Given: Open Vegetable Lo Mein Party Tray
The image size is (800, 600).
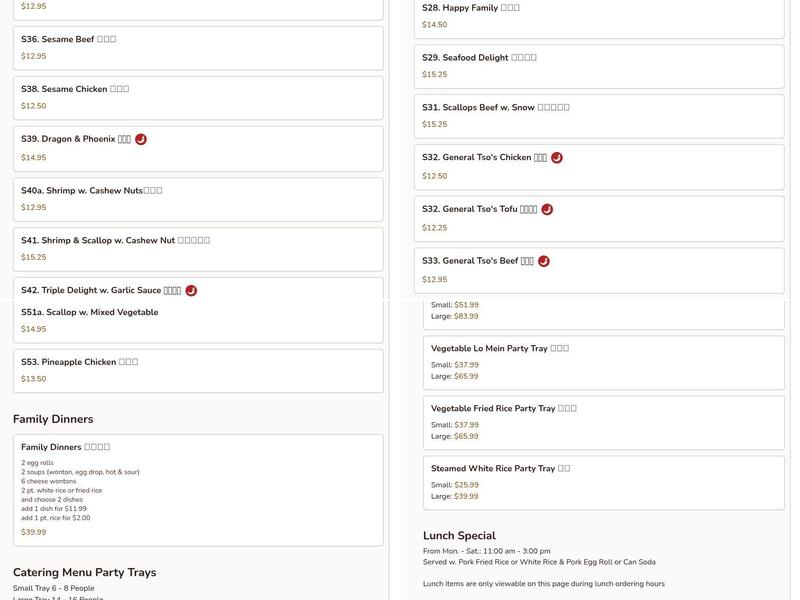Looking at the screenshot, I should coord(603,362).
